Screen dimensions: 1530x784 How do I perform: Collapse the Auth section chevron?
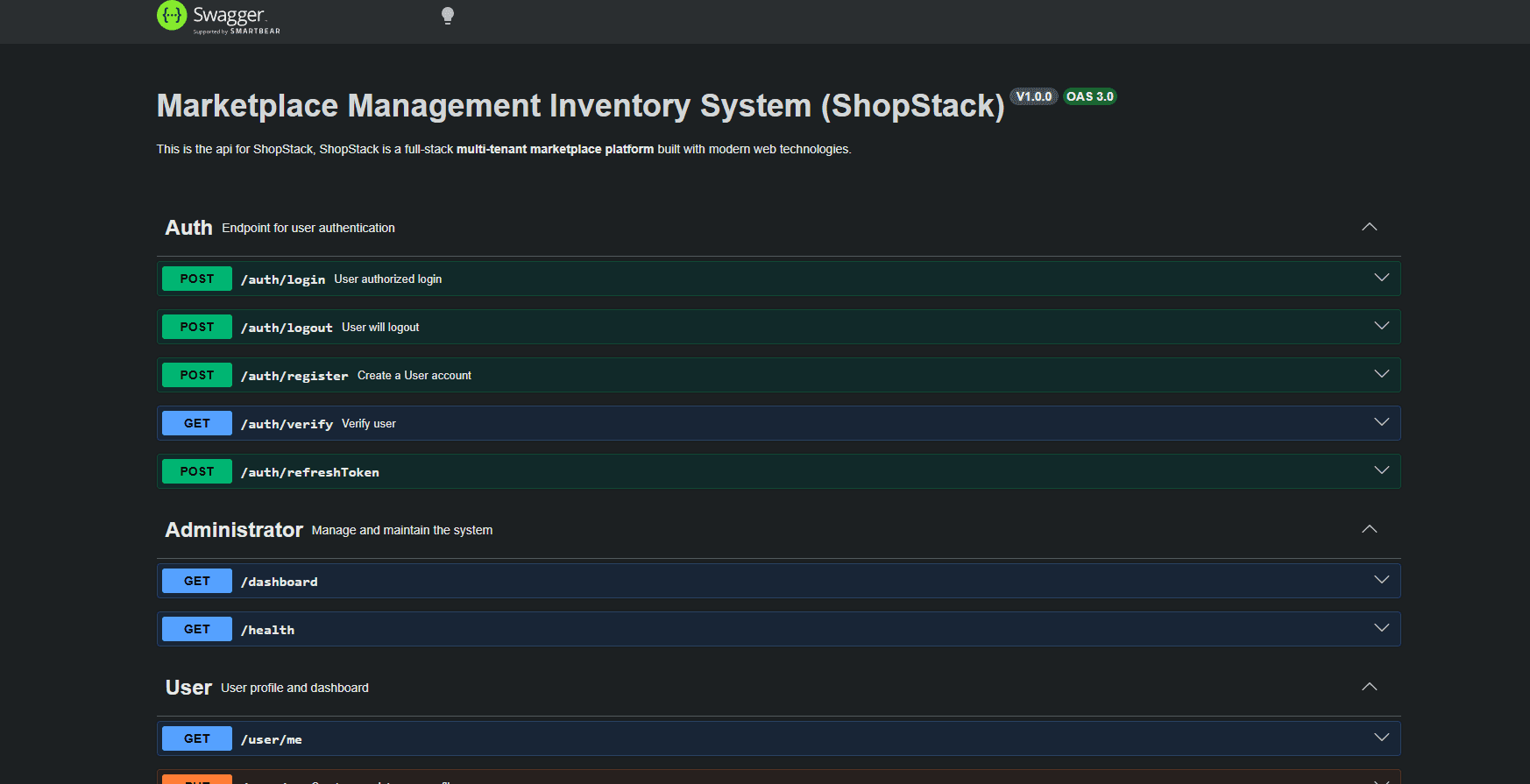coord(1370,227)
